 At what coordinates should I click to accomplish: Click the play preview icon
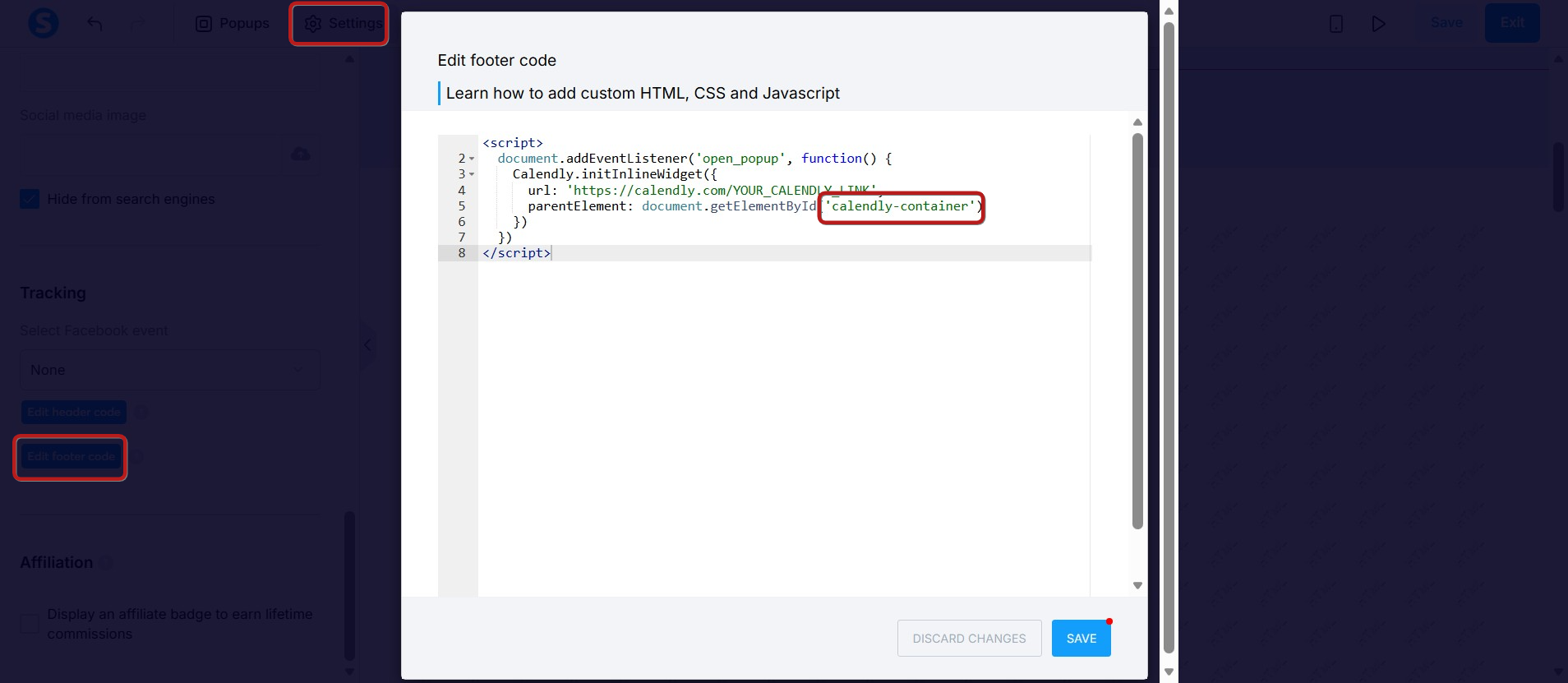point(1379,24)
